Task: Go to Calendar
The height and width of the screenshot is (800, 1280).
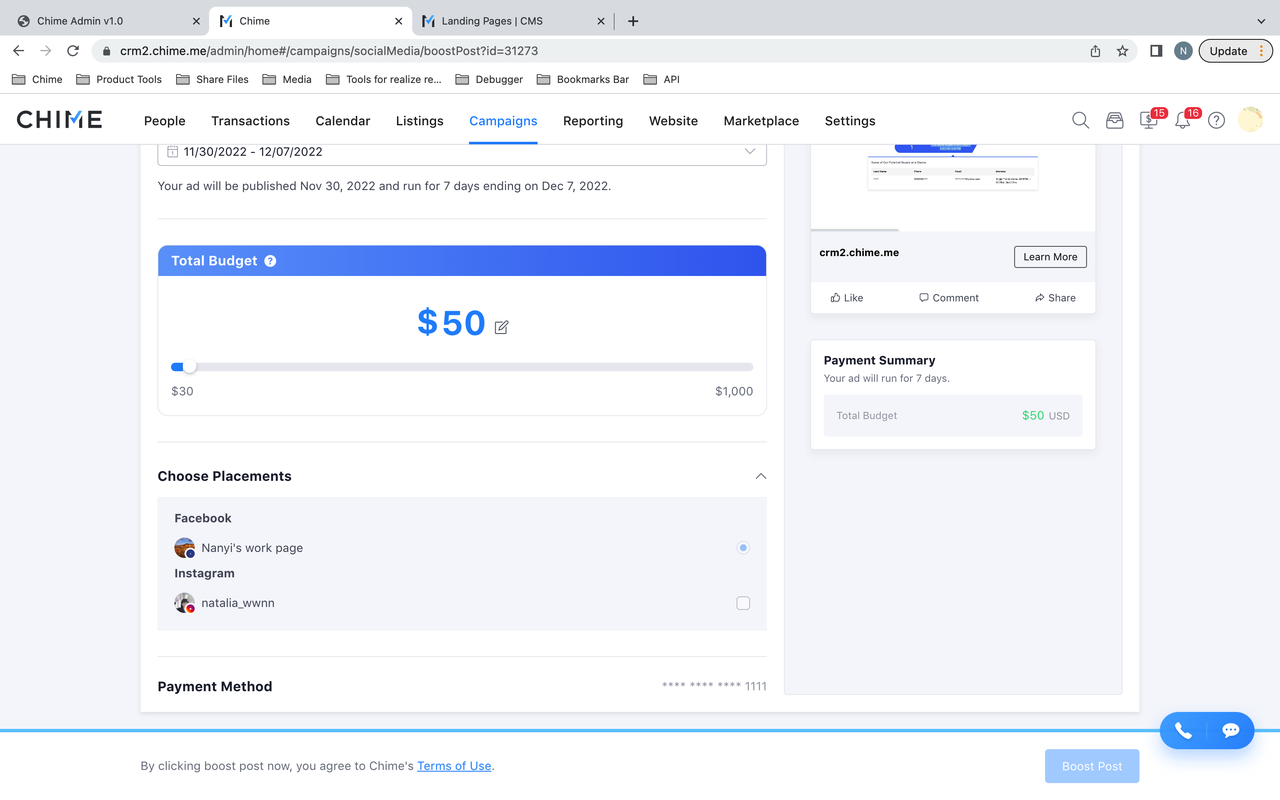Action: click(343, 121)
